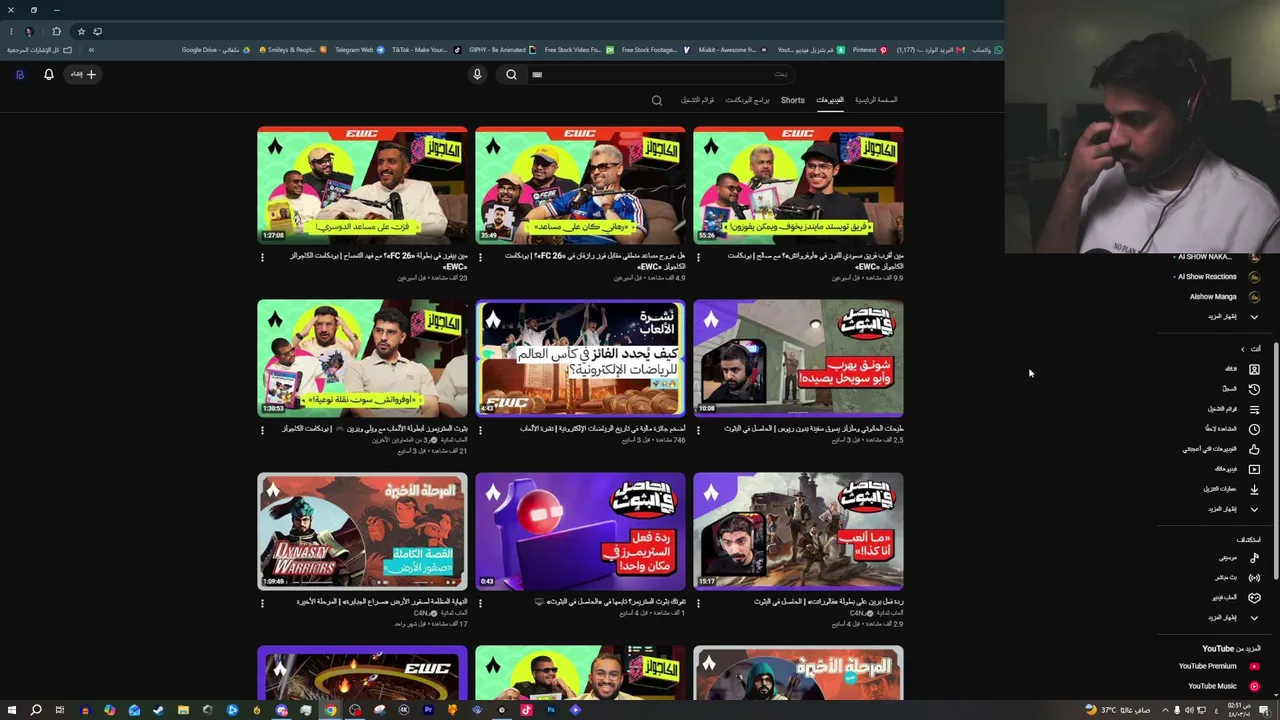The image size is (1280, 720).
Task: Open Watch later (المشاهدة لاحقًا) in the sidebar
Action: [x=1232, y=429]
